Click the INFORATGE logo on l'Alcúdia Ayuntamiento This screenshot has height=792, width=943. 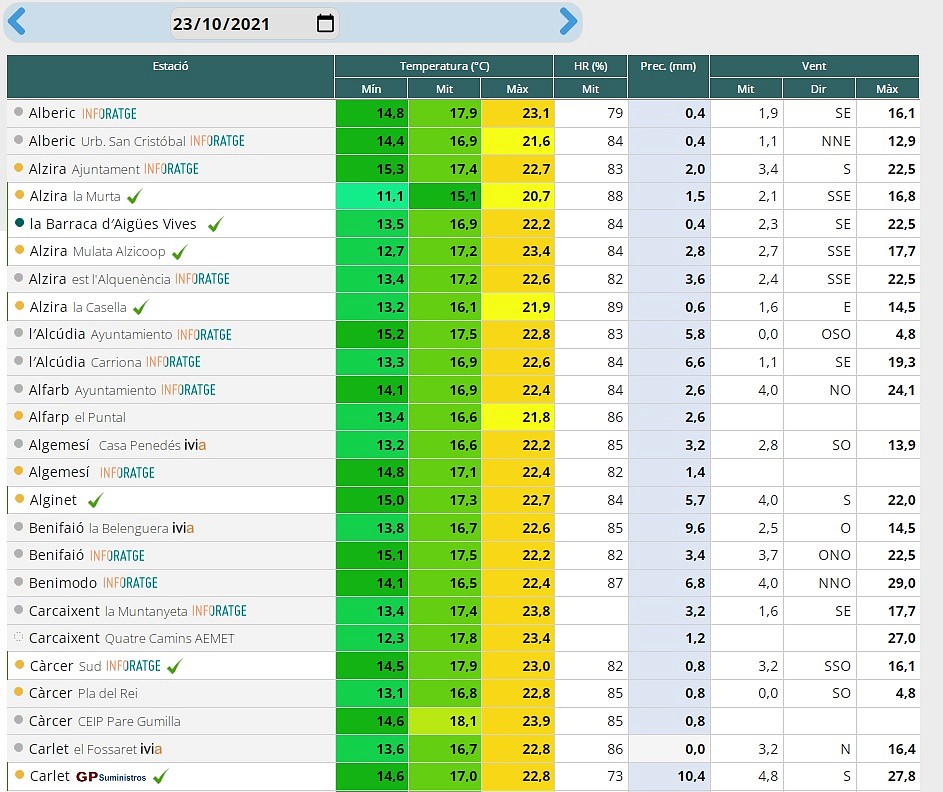(204, 334)
